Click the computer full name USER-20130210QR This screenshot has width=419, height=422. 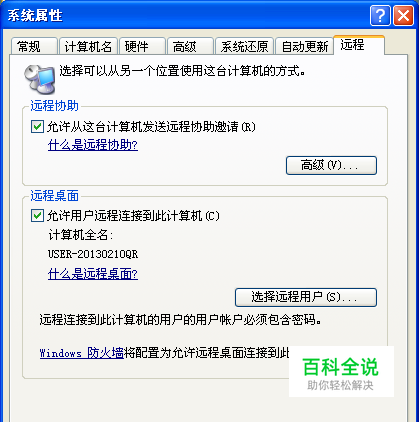coord(93,254)
